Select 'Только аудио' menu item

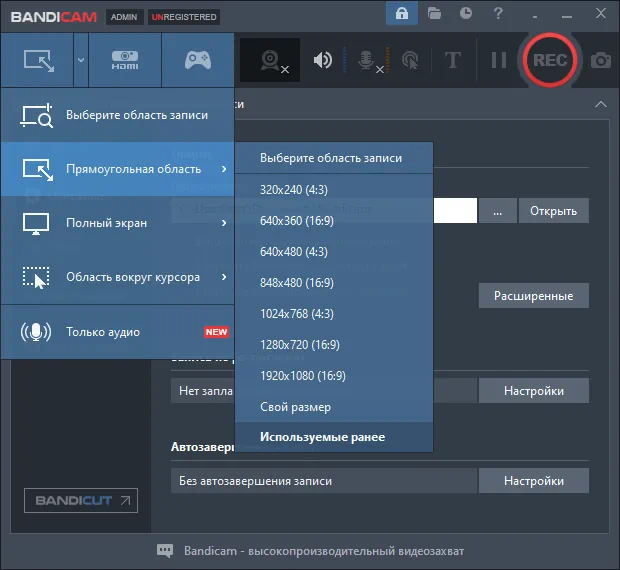point(118,332)
